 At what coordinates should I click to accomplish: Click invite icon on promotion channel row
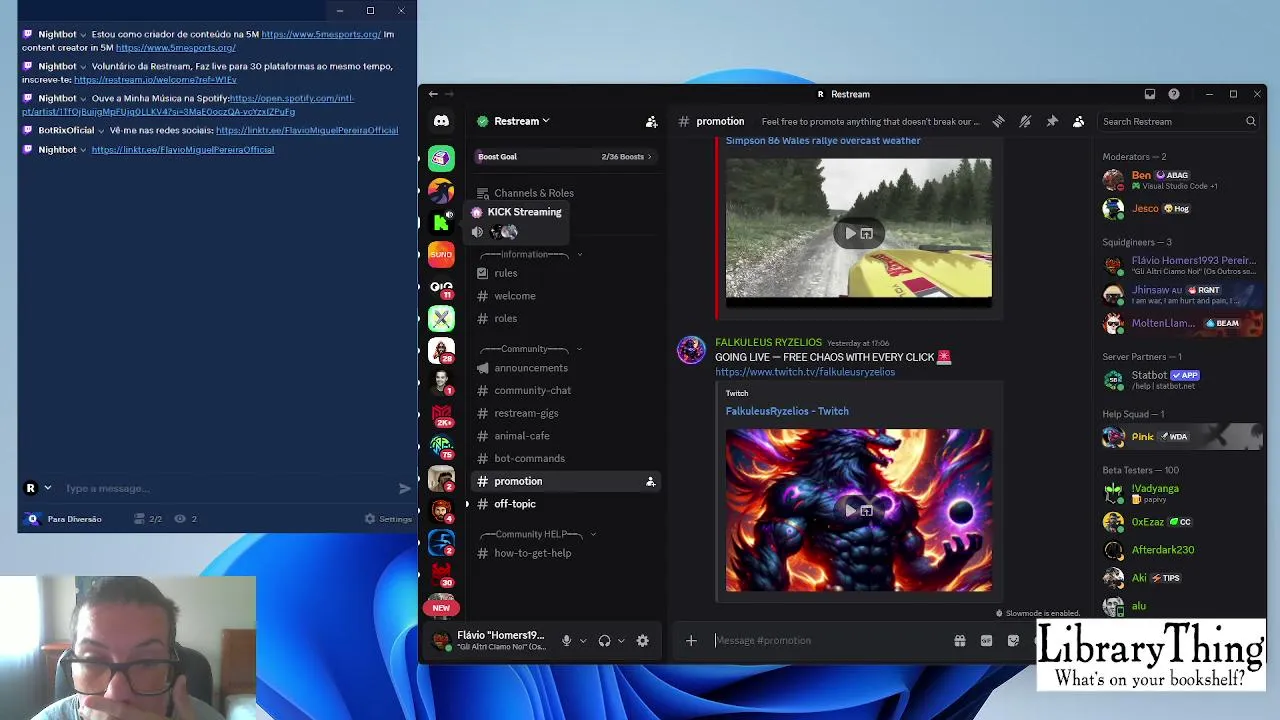pos(650,481)
